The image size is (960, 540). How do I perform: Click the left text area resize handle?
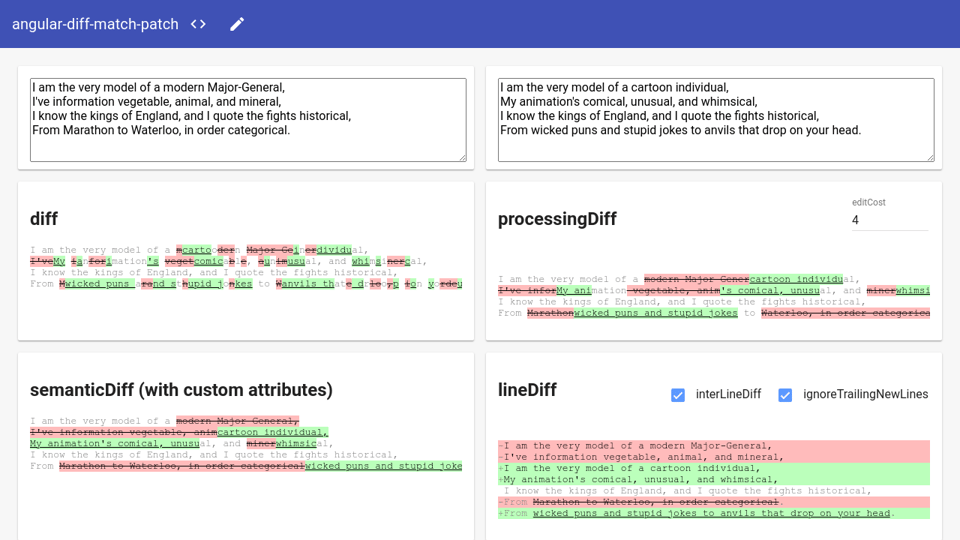point(461,156)
